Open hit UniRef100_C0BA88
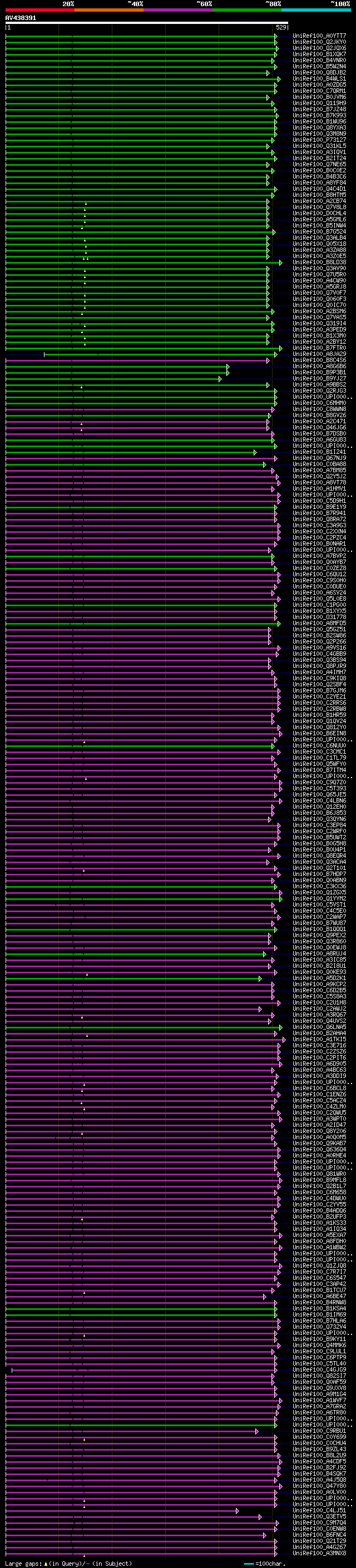Image resolution: width=356 pixels, height=1568 pixels. coord(319,464)
